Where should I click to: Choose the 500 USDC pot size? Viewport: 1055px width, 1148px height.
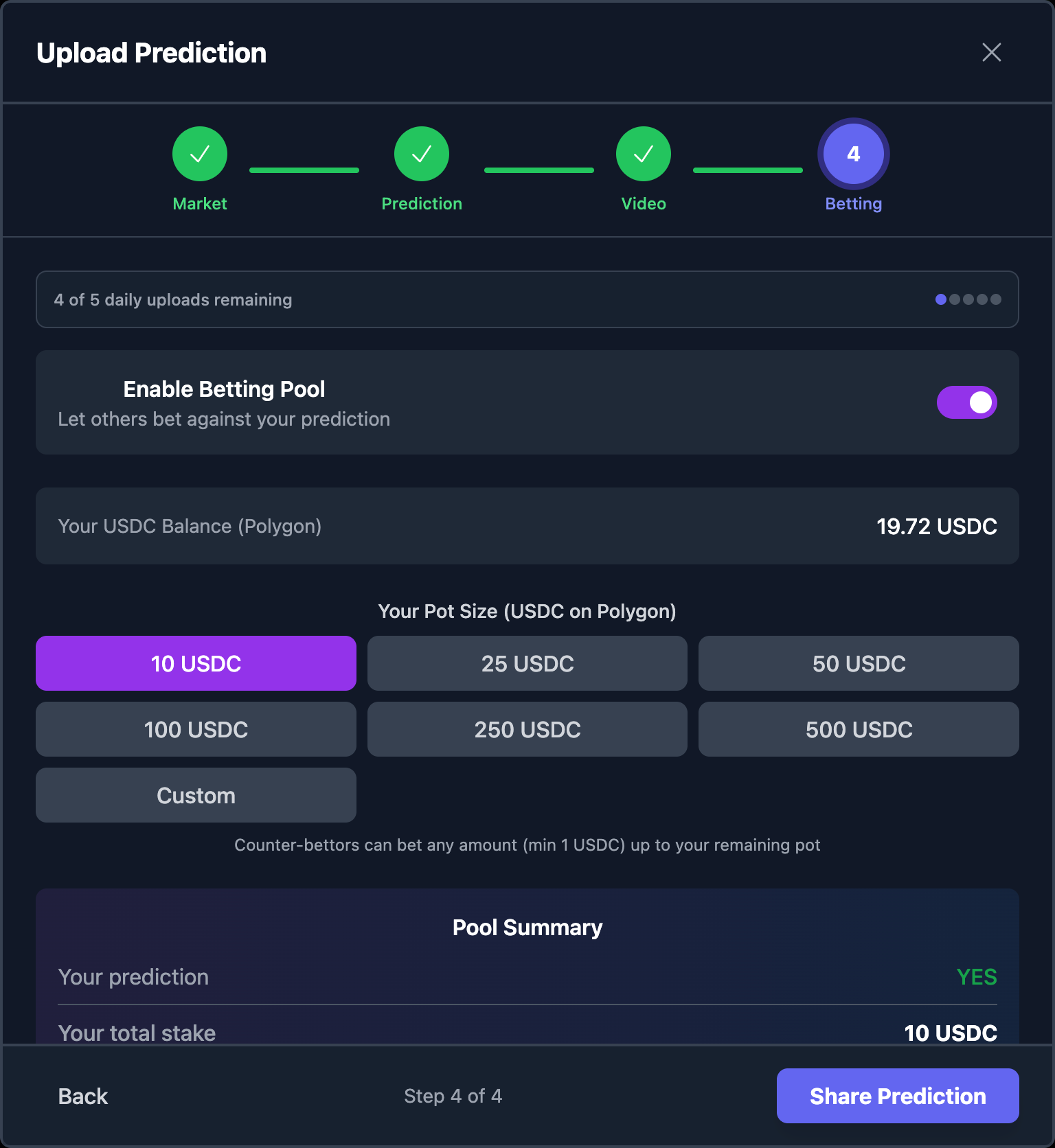[858, 729]
